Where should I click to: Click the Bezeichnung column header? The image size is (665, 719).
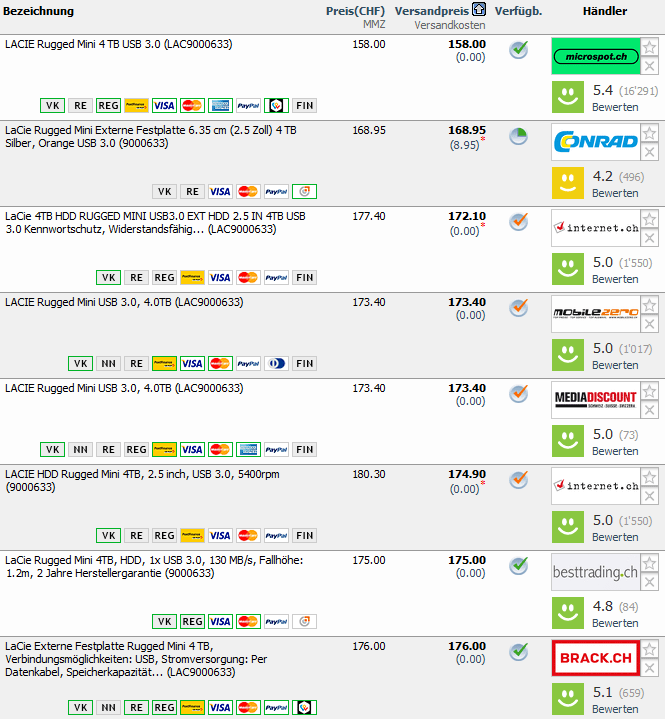(39, 11)
